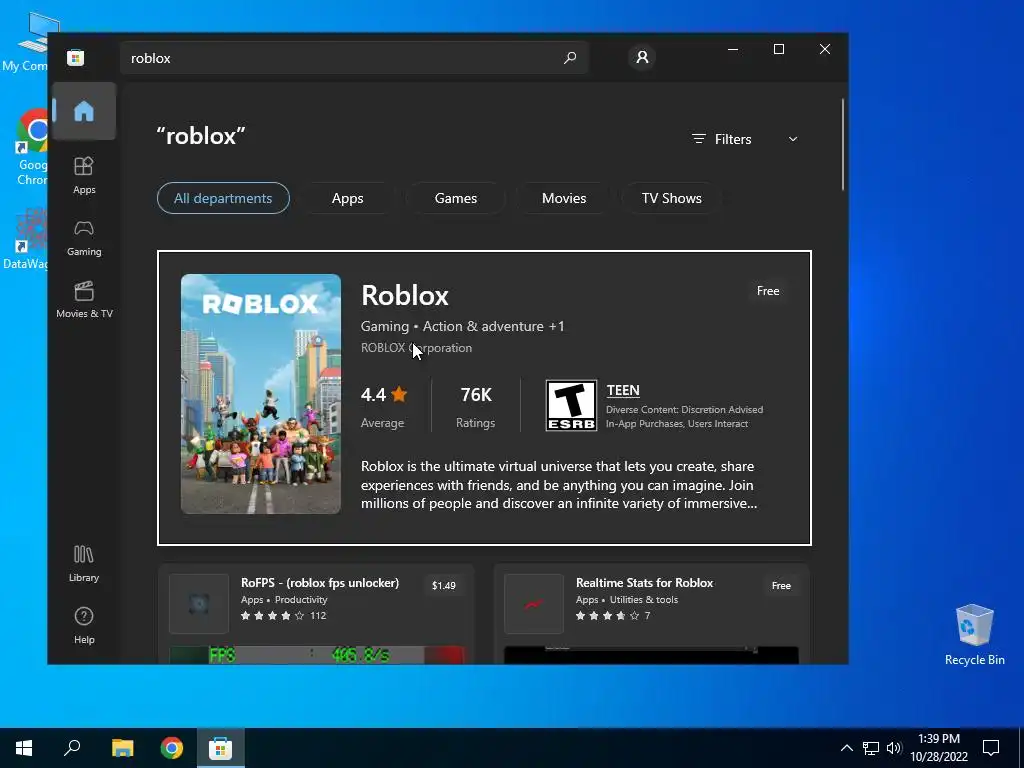
Task: Click the Free price badge on Roblox
Action: coord(768,291)
